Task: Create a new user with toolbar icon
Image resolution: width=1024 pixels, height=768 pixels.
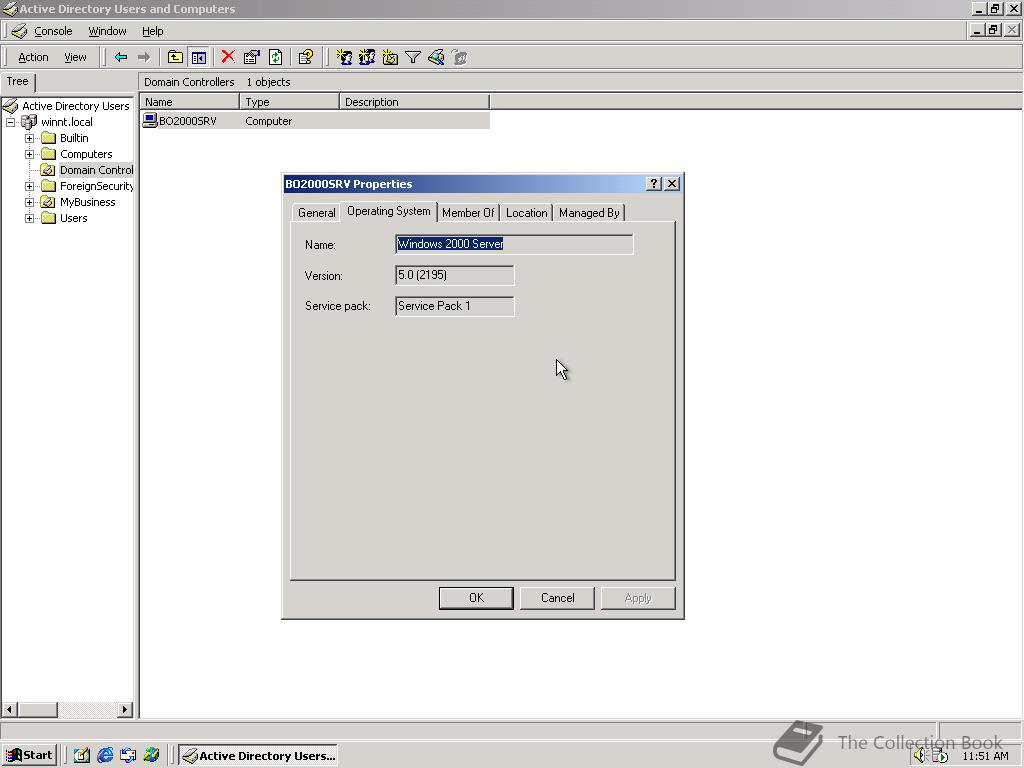Action: pos(344,57)
